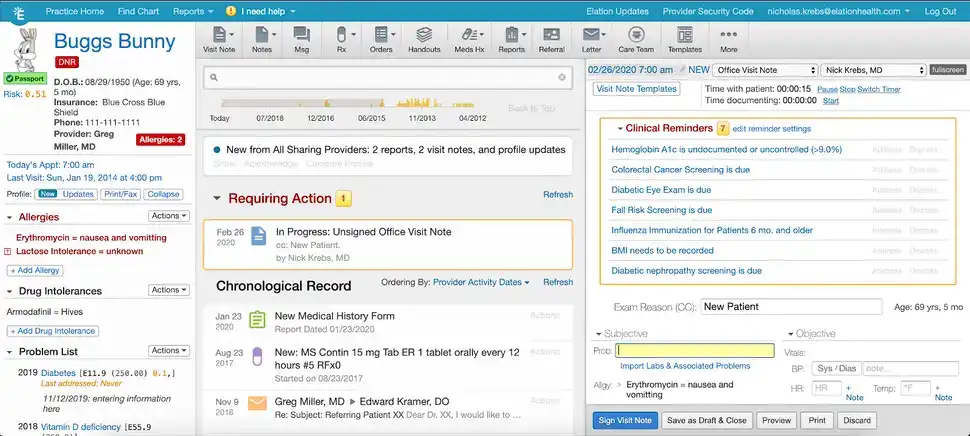The image size is (970, 436).
Task: Open the Office Visit Note type dropdown
Action: tap(765, 71)
